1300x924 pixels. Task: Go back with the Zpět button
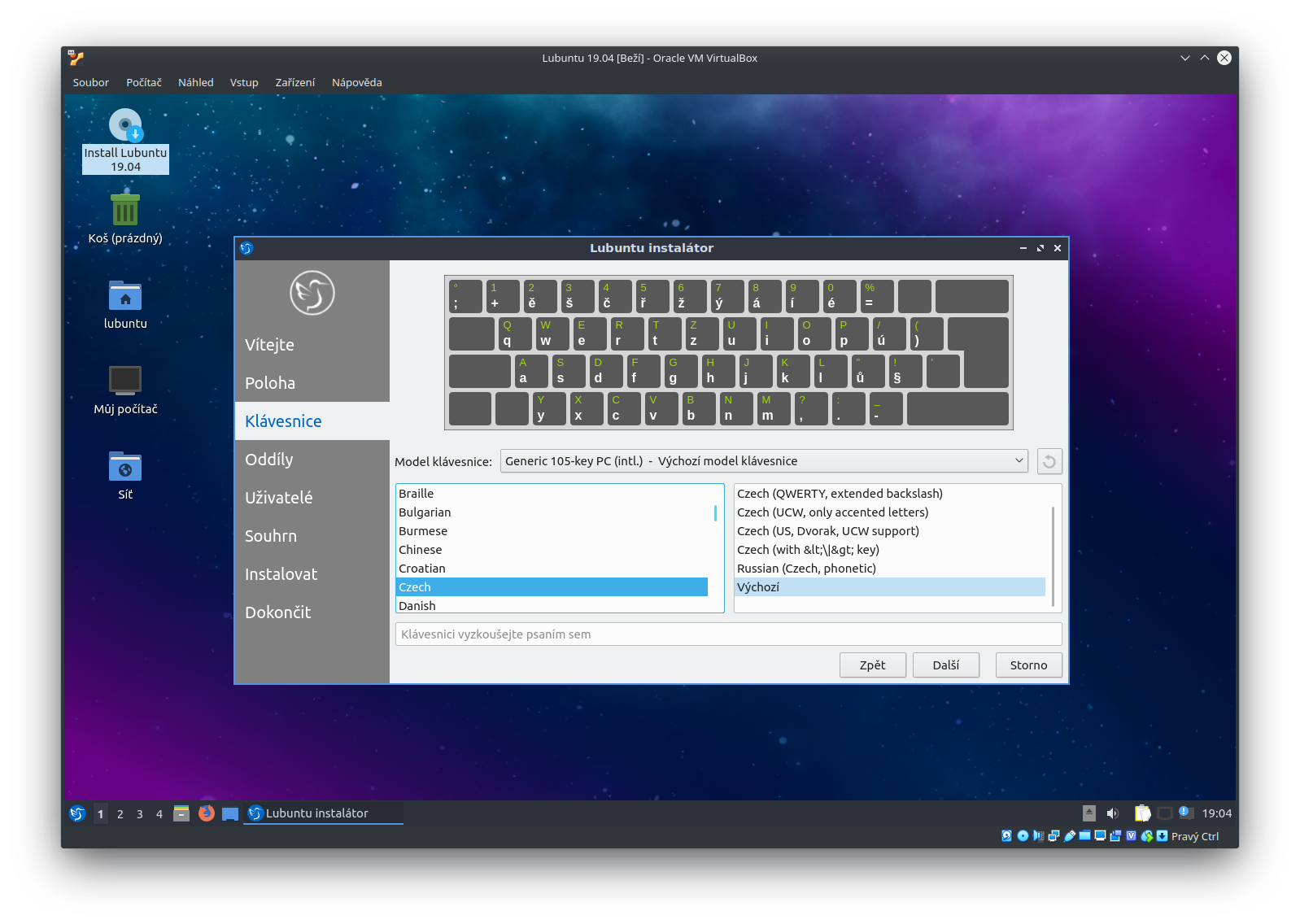(873, 665)
